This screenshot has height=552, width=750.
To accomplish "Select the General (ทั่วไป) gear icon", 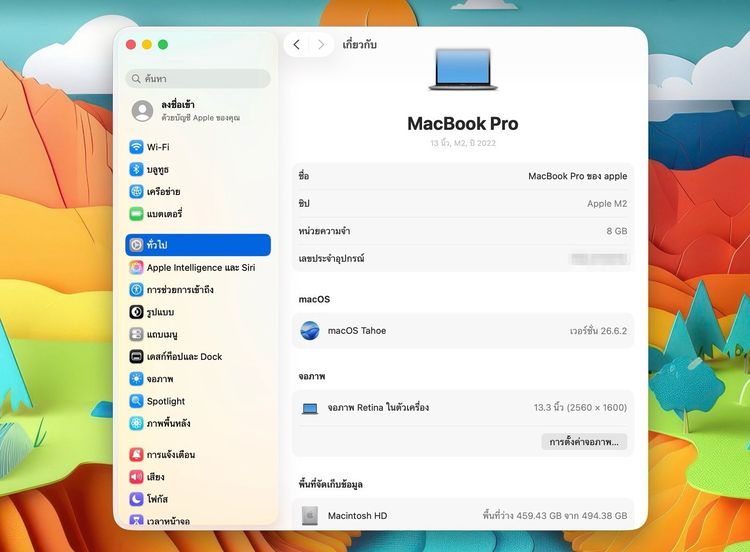I will 136,244.
